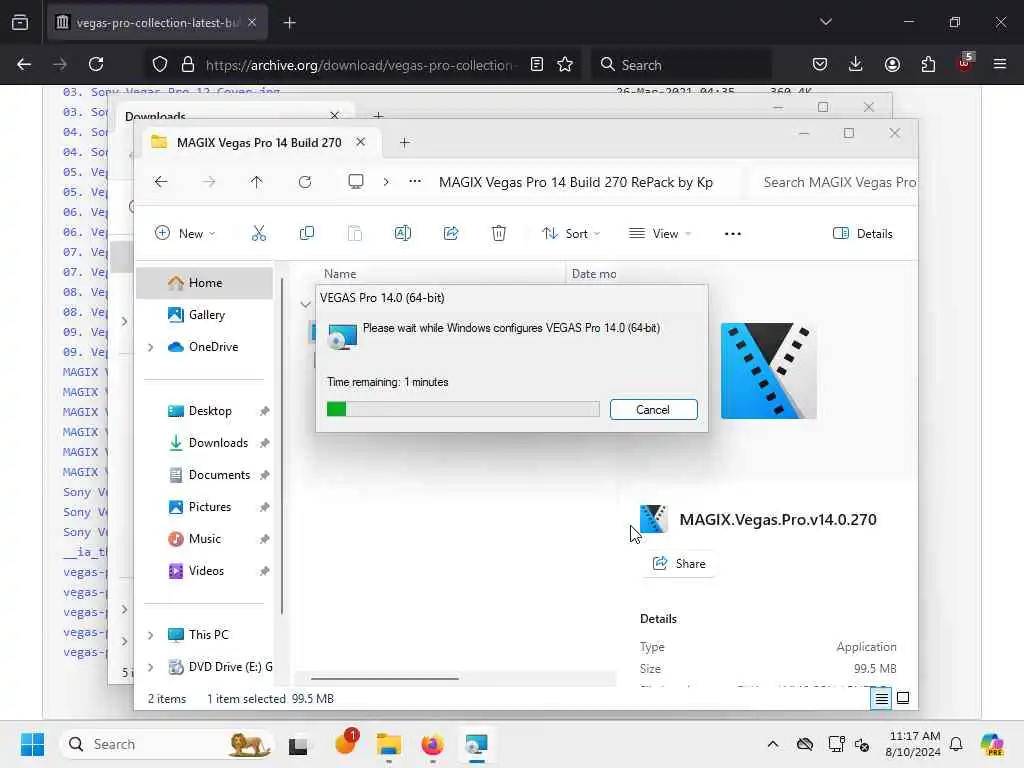This screenshot has width=1024, height=768.
Task: Open Firefox Downloads panel
Action: (x=856, y=64)
